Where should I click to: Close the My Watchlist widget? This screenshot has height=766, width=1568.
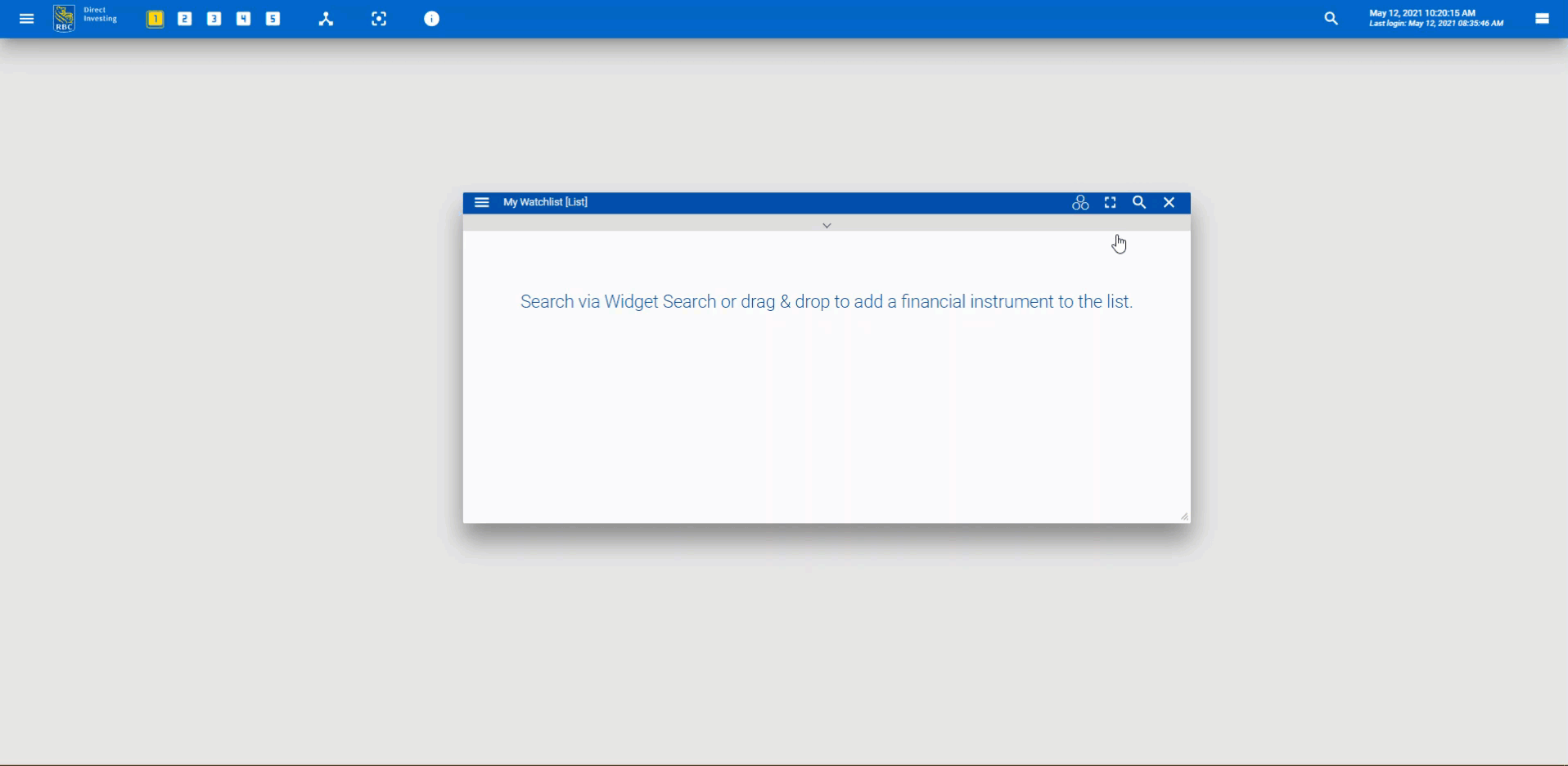[1169, 202]
